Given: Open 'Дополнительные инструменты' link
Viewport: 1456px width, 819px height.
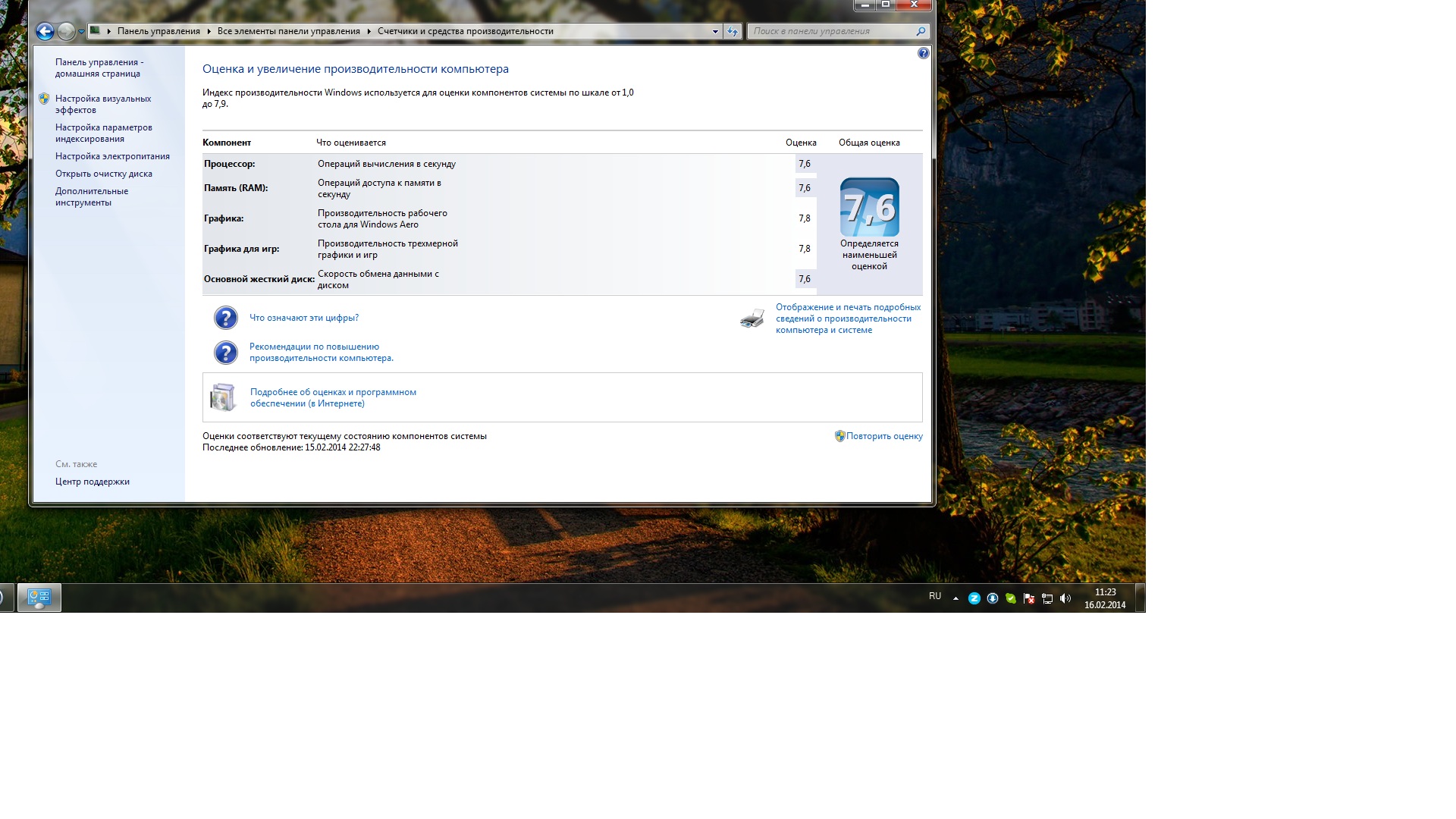Looking at the screenshot, I should [92, 197].
